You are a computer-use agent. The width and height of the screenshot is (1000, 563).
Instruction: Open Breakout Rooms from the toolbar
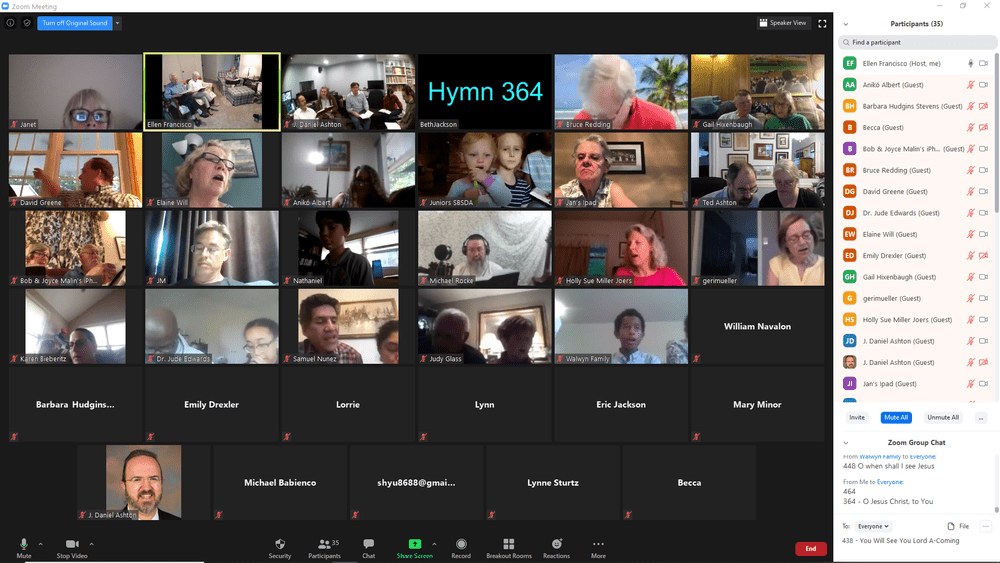pos(508,545)
